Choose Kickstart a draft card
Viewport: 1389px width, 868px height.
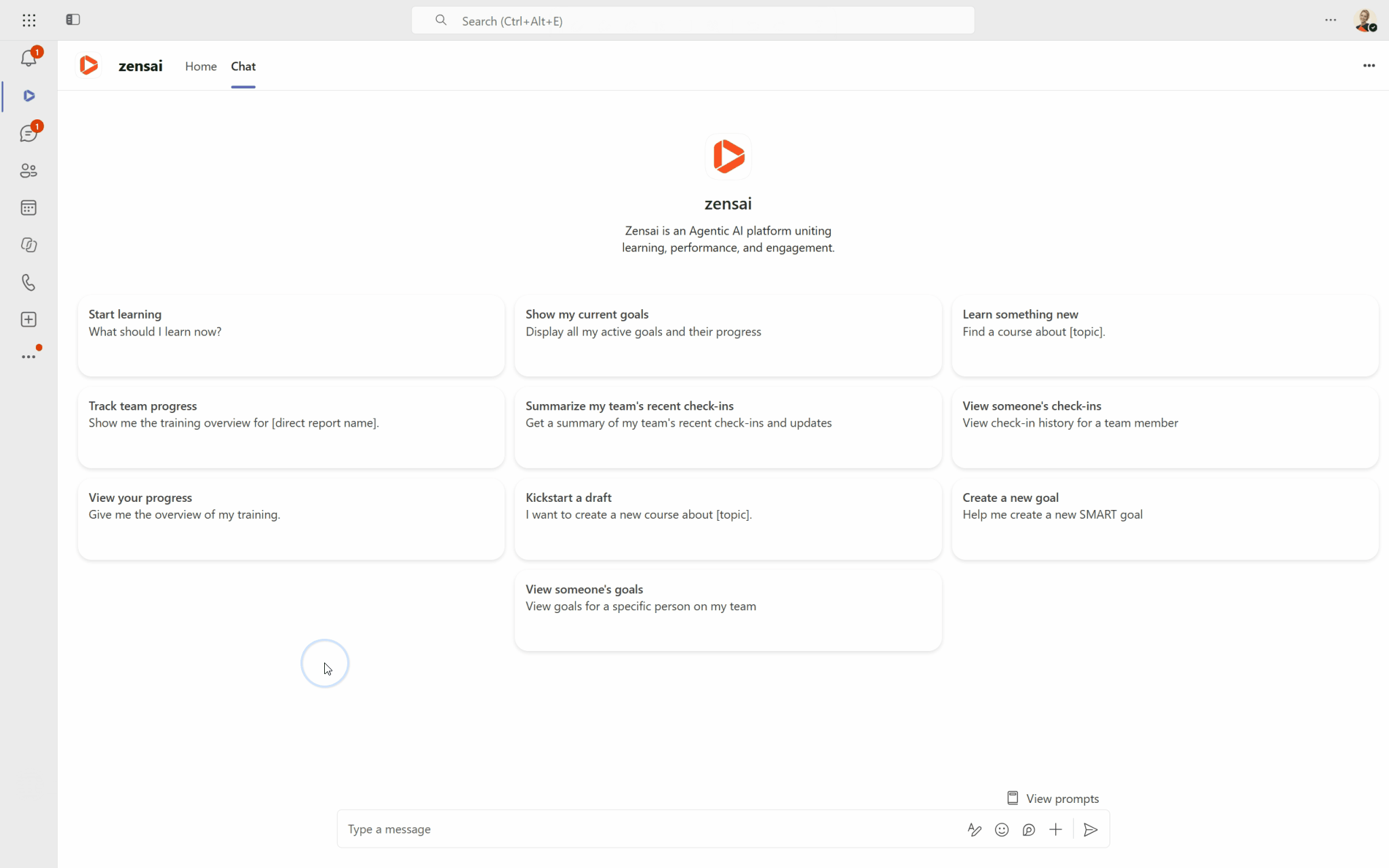click(x=728, y=519)
